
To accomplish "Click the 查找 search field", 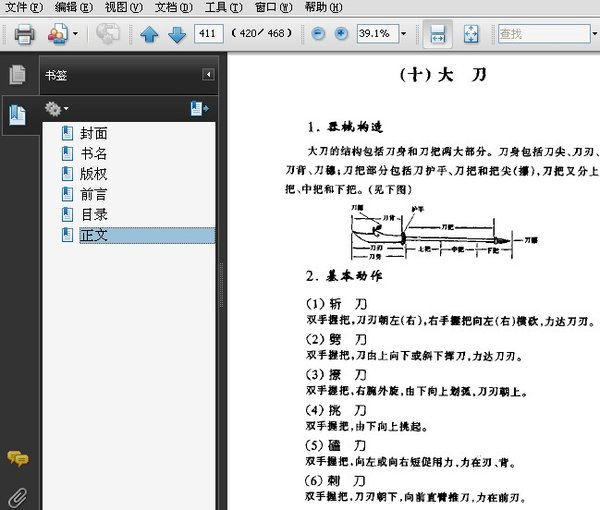I will (x=544, y=34).
